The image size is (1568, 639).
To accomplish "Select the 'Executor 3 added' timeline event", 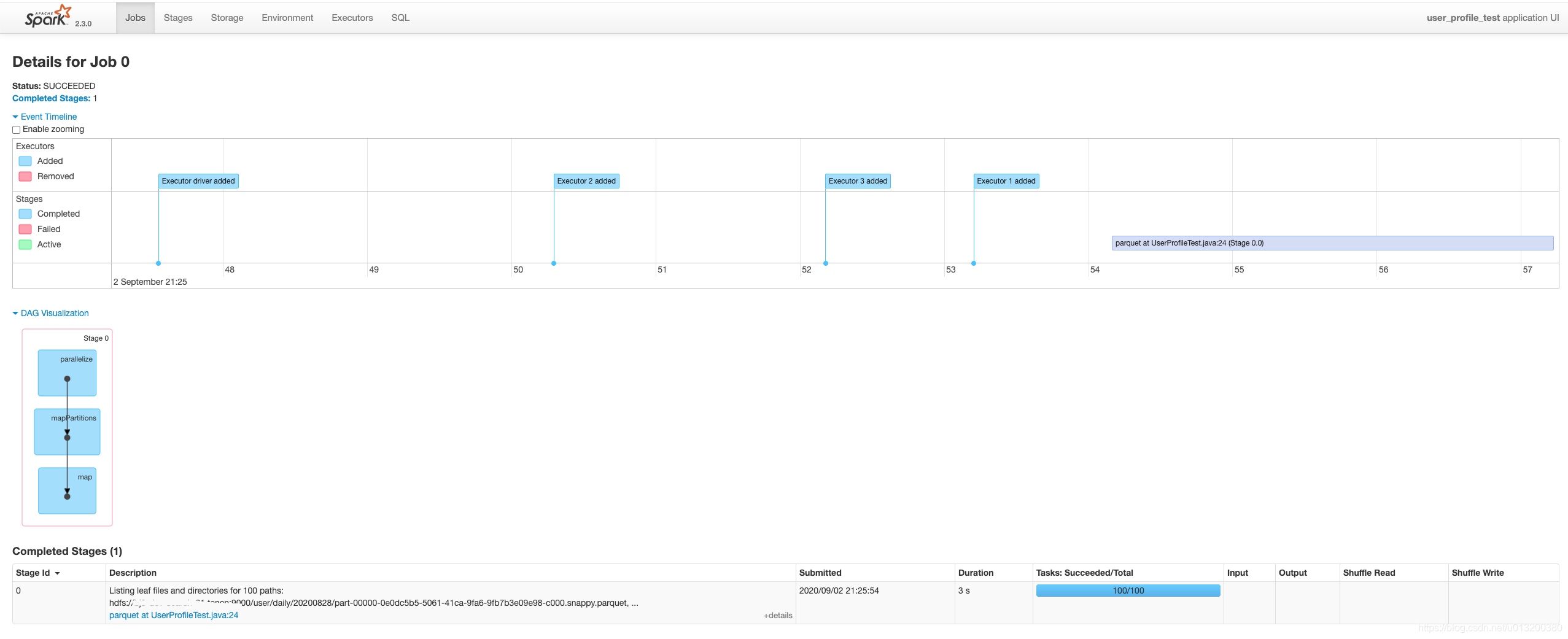I will 858,181.
